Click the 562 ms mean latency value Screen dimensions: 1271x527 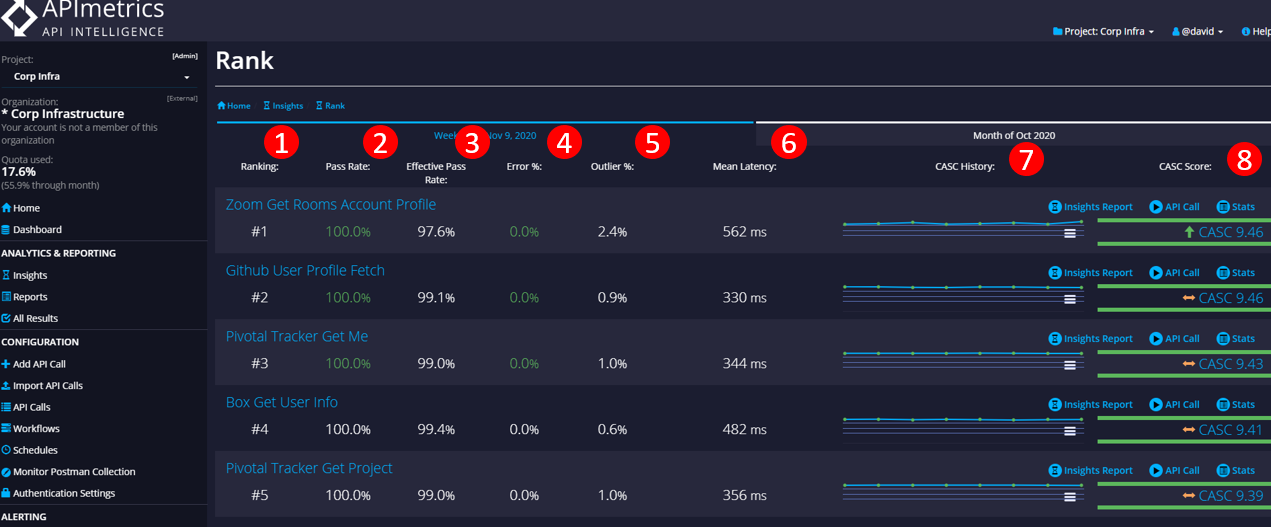(745, 232)
